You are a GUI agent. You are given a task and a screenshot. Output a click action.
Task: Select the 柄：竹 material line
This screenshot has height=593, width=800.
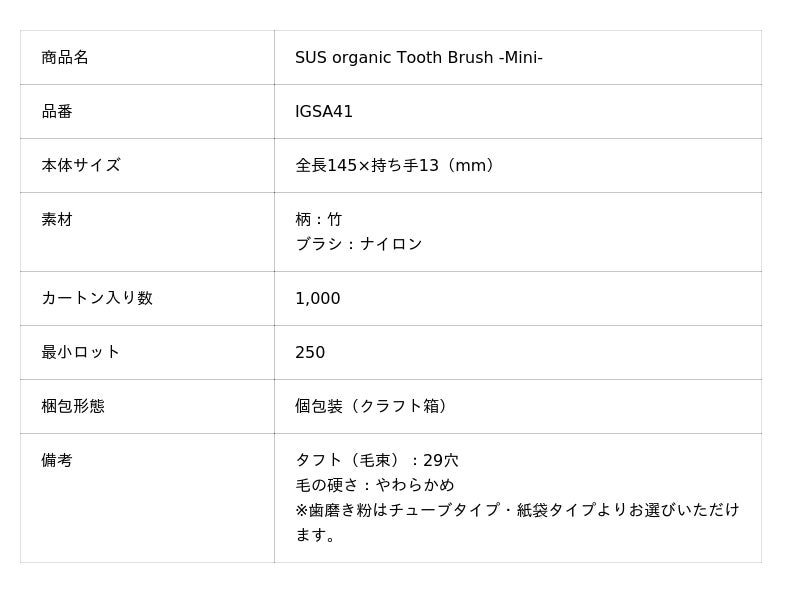[318, 220]
